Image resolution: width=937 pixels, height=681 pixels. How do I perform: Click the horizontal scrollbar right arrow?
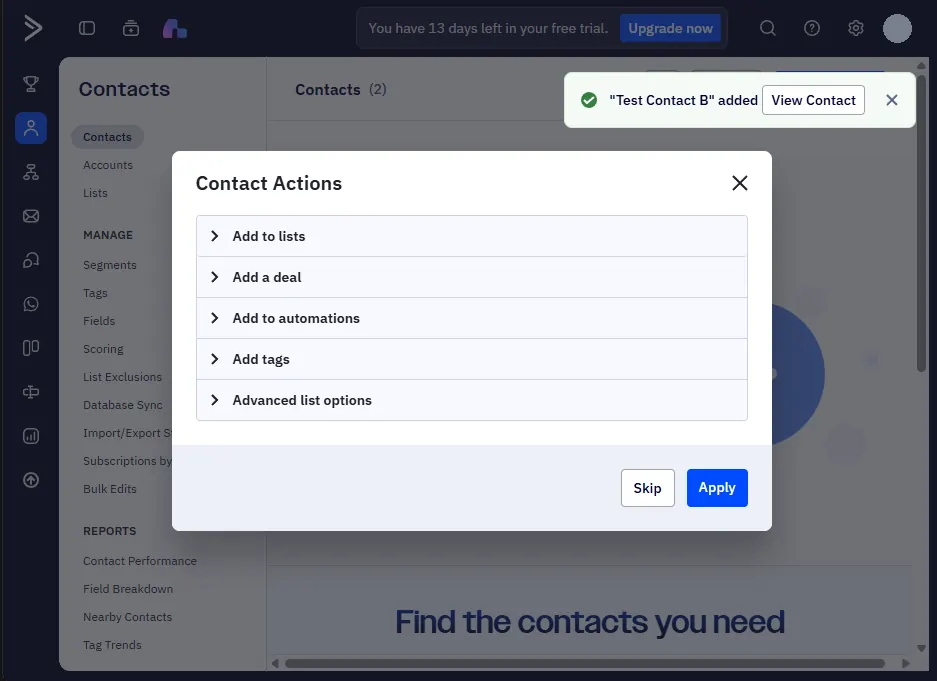pos(905,663)
